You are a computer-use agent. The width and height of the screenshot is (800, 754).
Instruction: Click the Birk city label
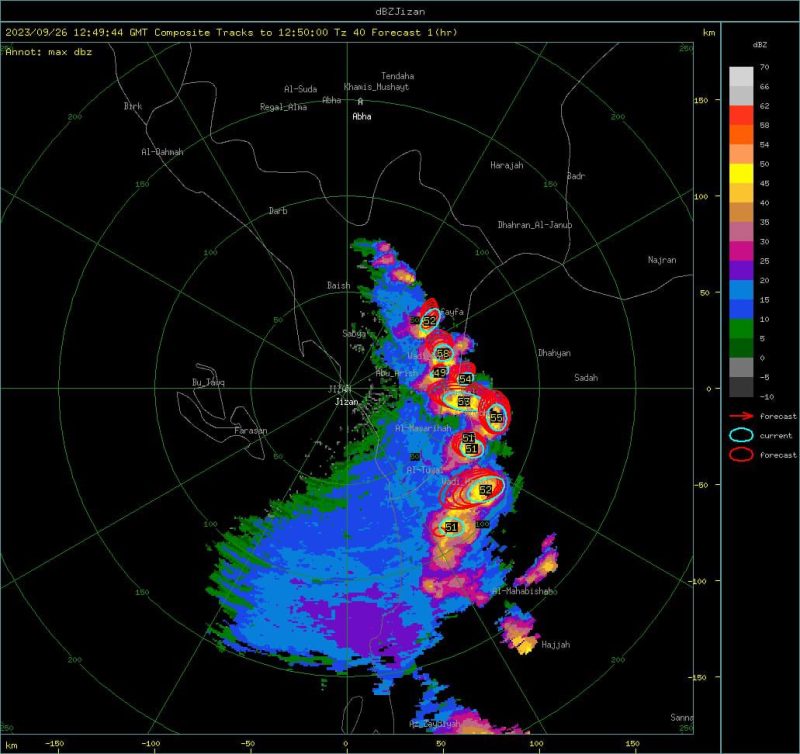pos(133,106)
